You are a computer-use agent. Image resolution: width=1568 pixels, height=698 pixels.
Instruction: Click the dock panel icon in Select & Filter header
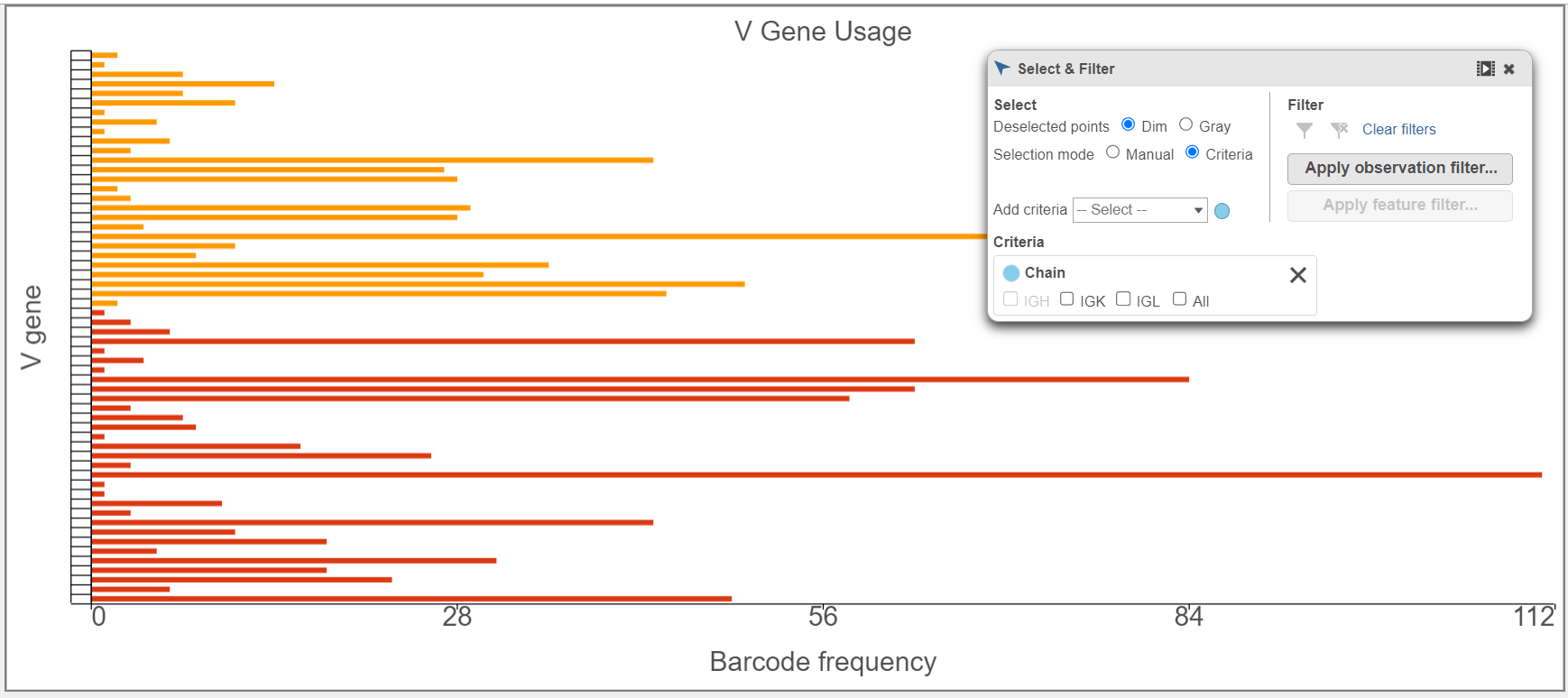point(1485,69)
